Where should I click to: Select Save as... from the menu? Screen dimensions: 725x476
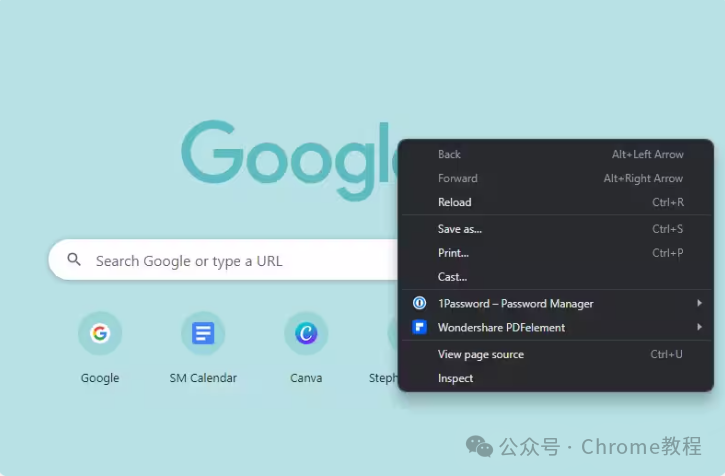556,229
